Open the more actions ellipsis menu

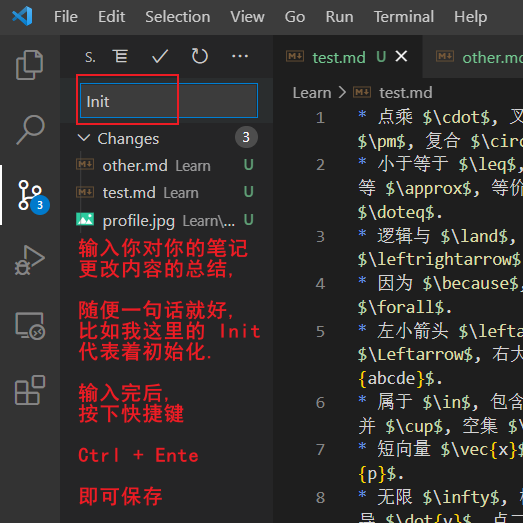240,56
